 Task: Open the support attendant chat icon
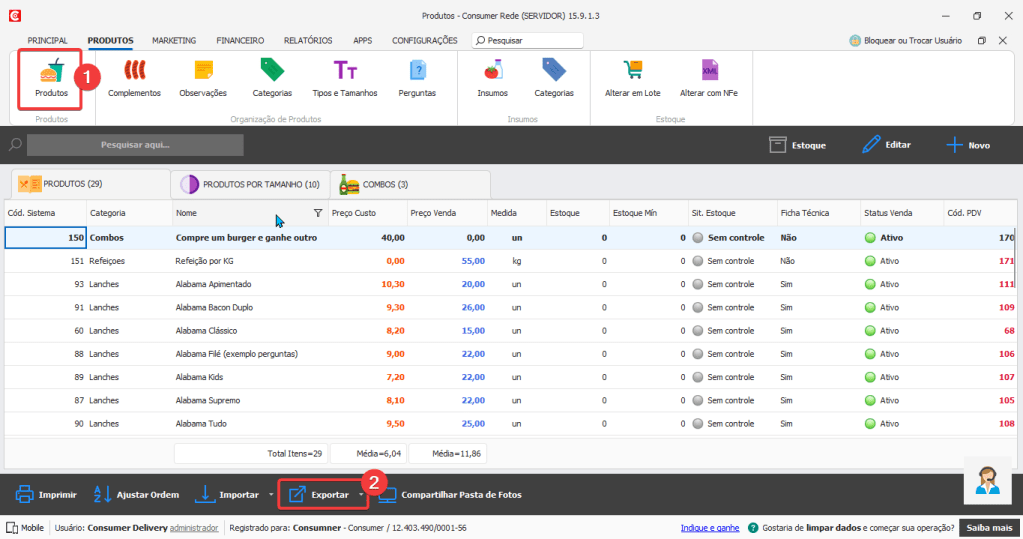click(989, 481)
